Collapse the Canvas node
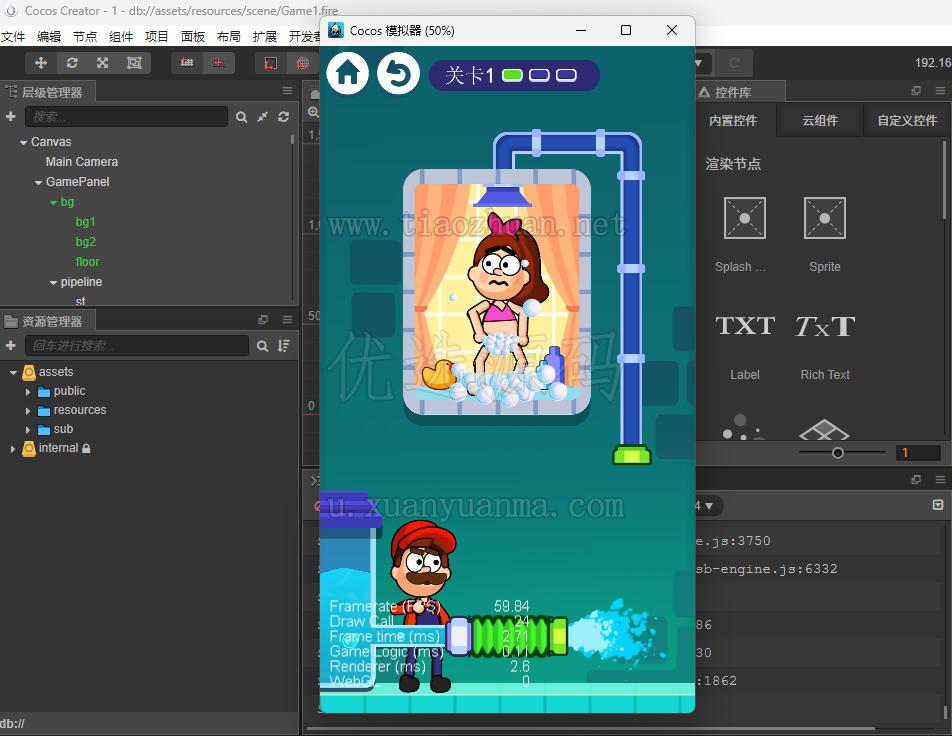This screenshot has width=952, height=736. coord(23,142)
